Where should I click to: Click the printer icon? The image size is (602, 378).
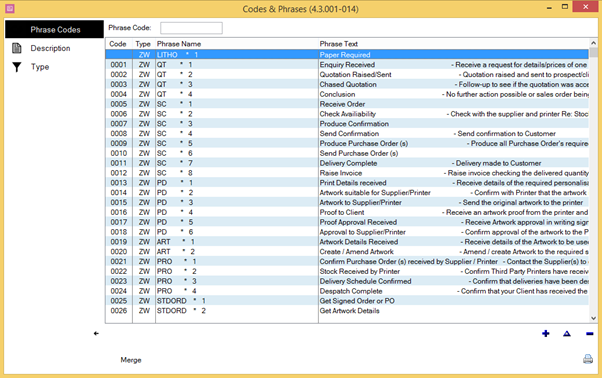[x=588, y=359]
